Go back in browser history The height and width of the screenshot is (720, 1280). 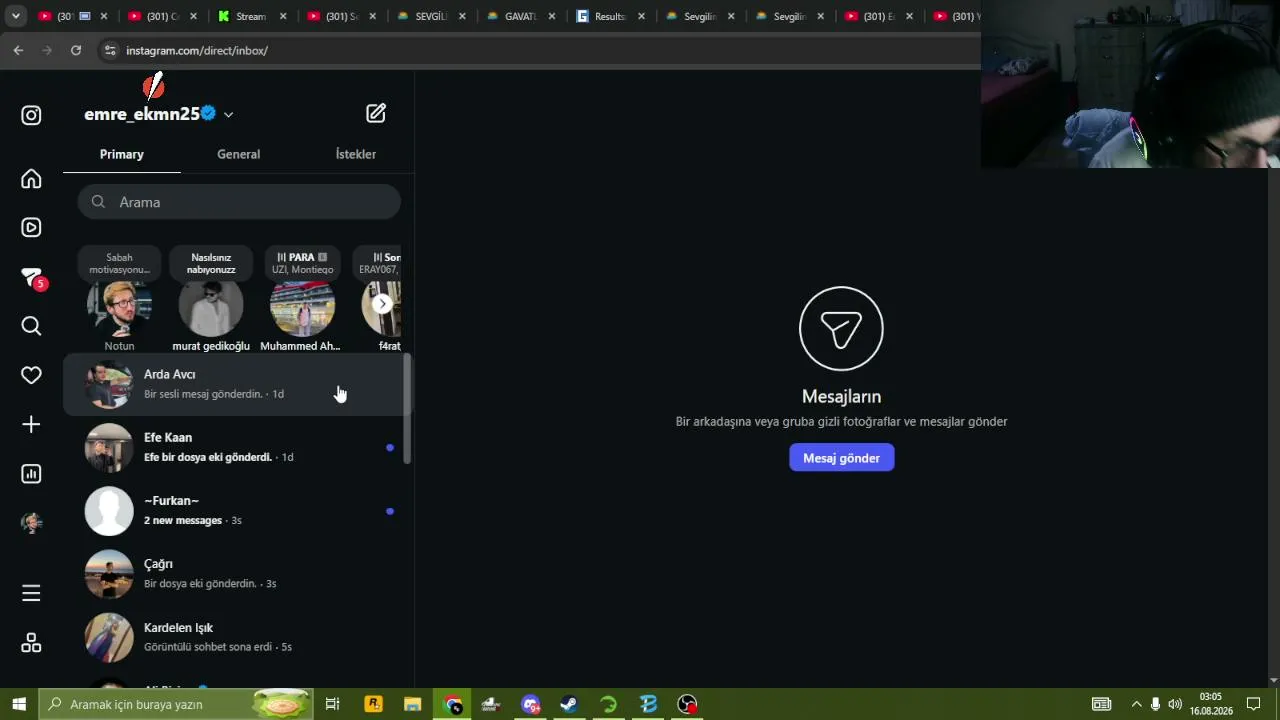pyautogui.click(x=18, y=50)
